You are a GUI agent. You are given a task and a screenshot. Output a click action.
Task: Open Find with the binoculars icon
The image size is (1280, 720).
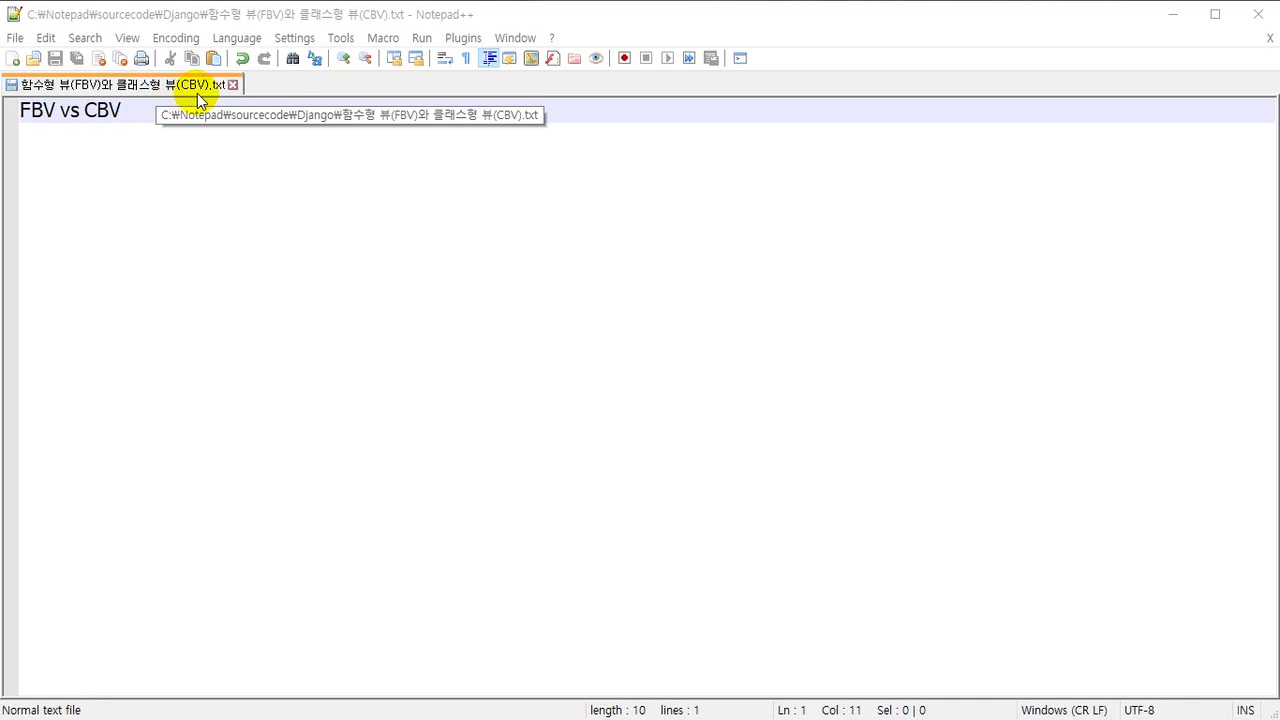[293, 58]
